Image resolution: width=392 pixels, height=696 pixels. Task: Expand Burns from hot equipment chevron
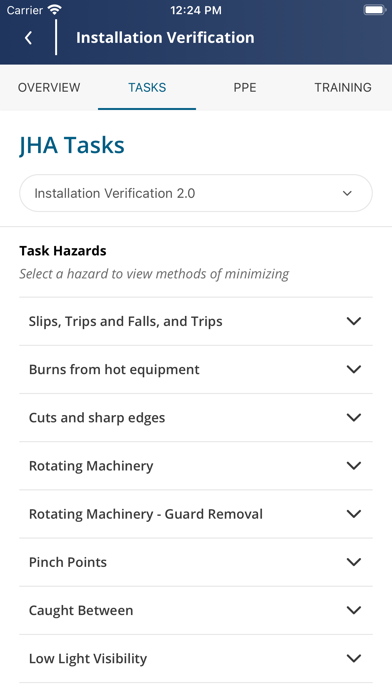(353, 369)
